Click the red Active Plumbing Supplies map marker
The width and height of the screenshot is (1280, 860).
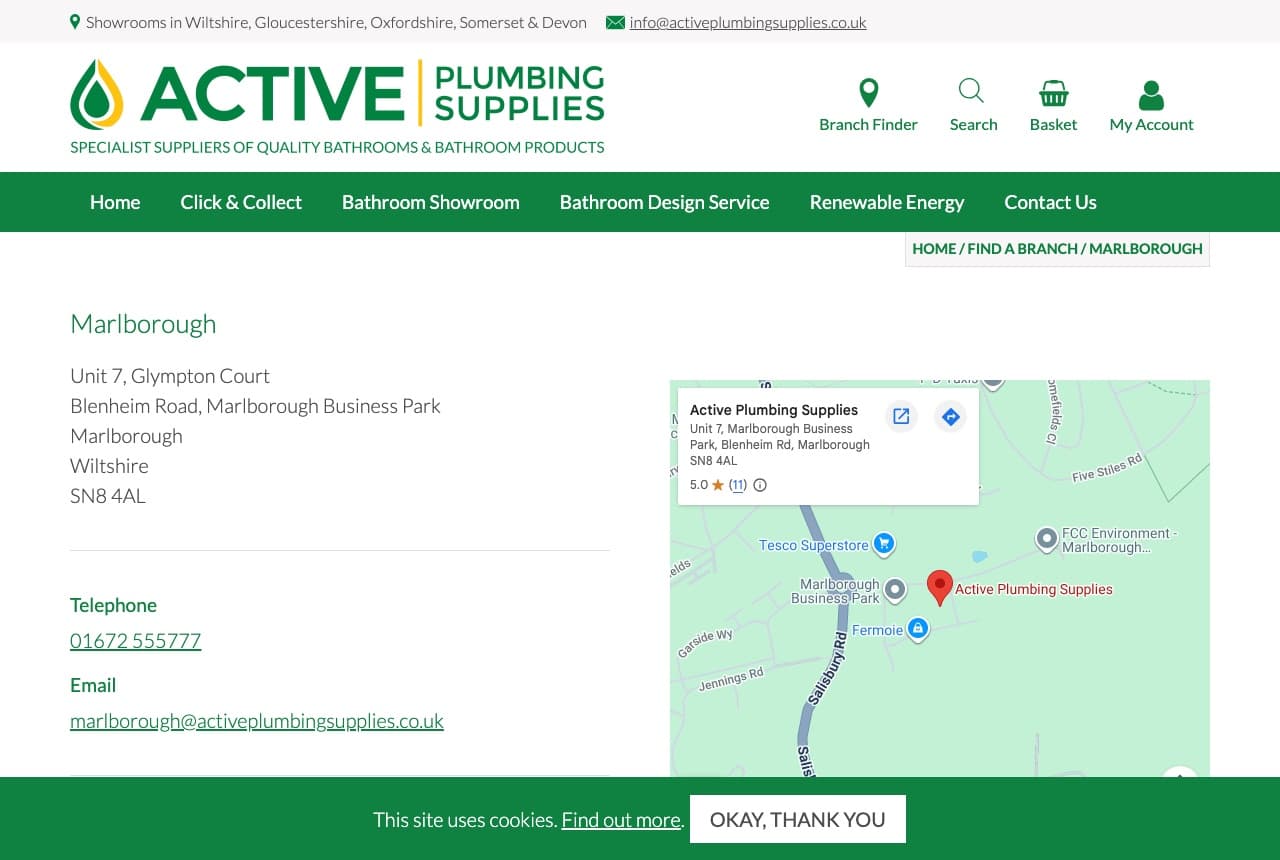pyautogui.click(x=939, y=587)
